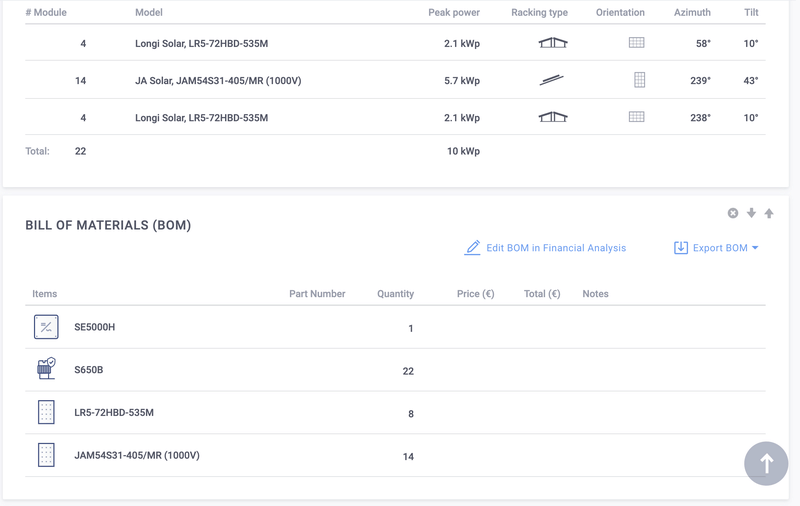
Task: Click the east-west racking icon at 238° azimuth
Action: point(552,117)
